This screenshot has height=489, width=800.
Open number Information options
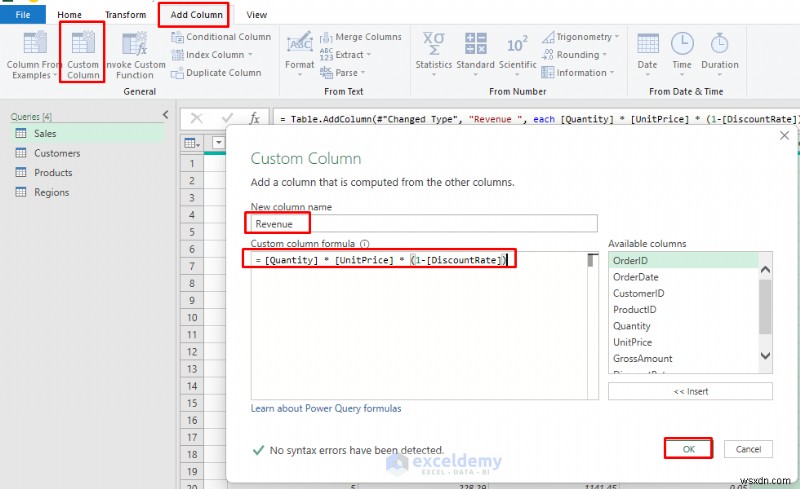click(x=578, y=72)
